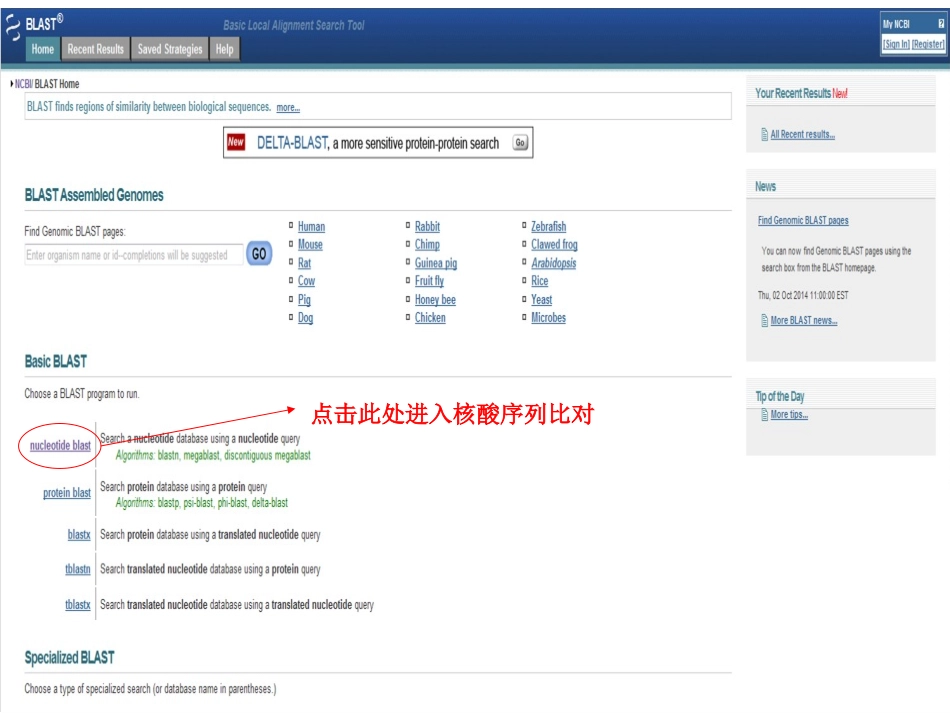Click the document icon beside More tips
950x713 pixels.
click(765, 414)
